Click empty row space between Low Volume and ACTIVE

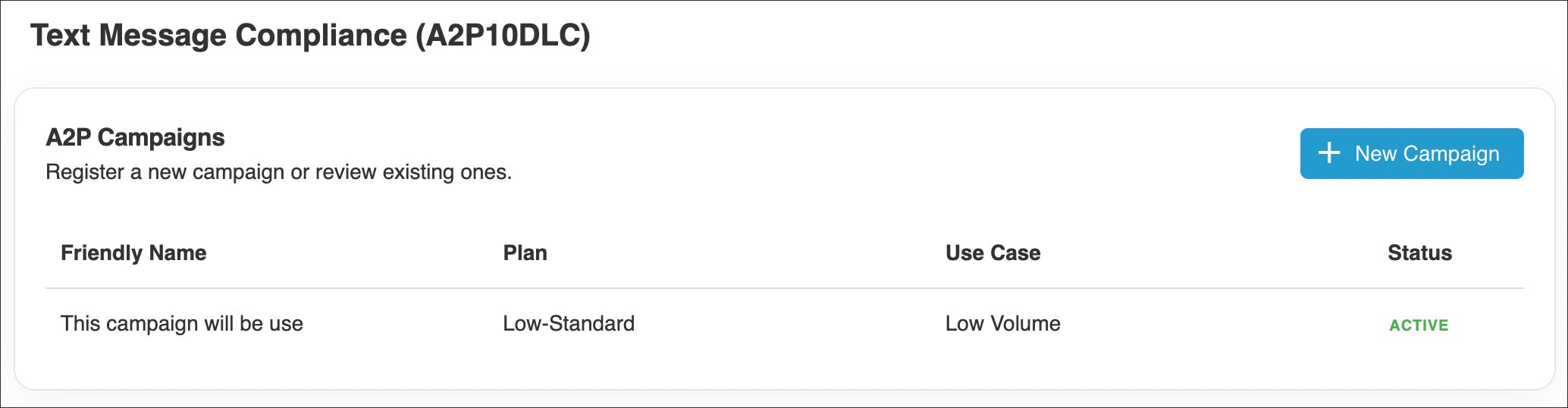[1221, 324]
